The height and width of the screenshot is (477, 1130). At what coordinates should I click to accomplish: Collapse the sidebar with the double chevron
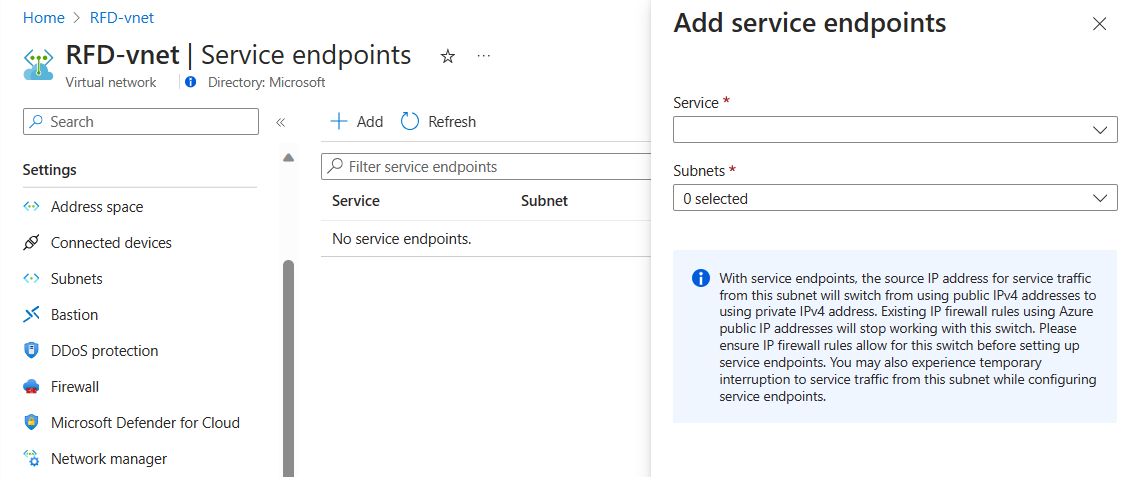pyautogui.click(x=281, y=122)
